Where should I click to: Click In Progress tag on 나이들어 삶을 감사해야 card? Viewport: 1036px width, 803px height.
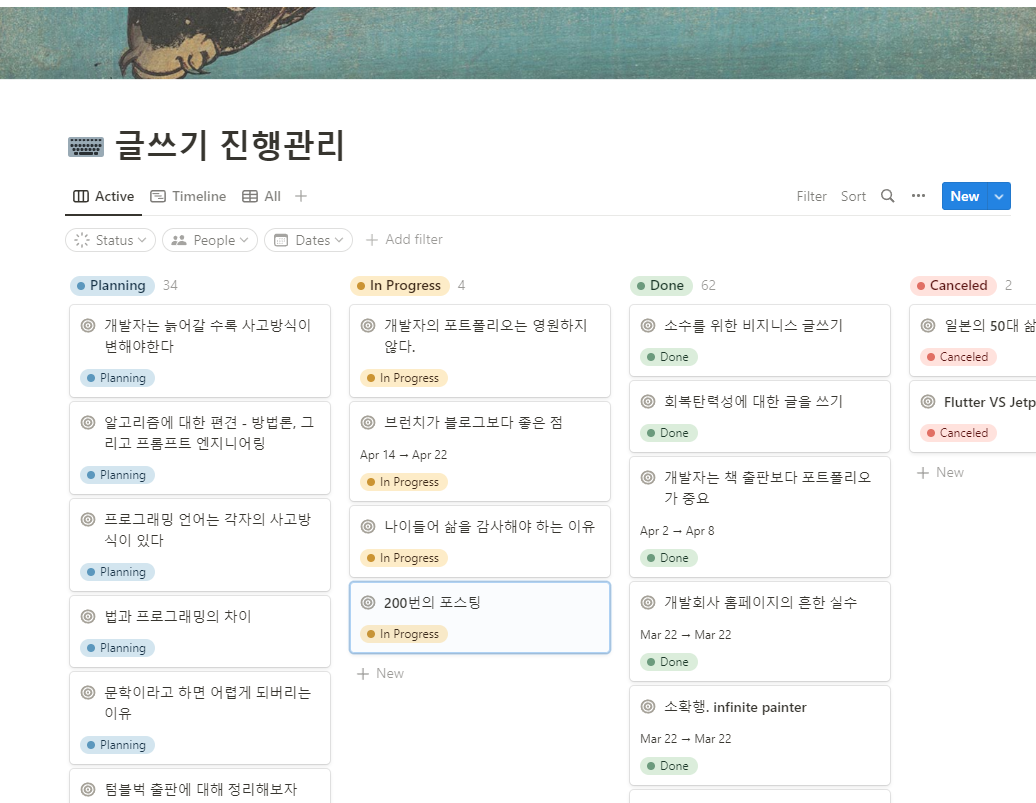pos(404,558)
